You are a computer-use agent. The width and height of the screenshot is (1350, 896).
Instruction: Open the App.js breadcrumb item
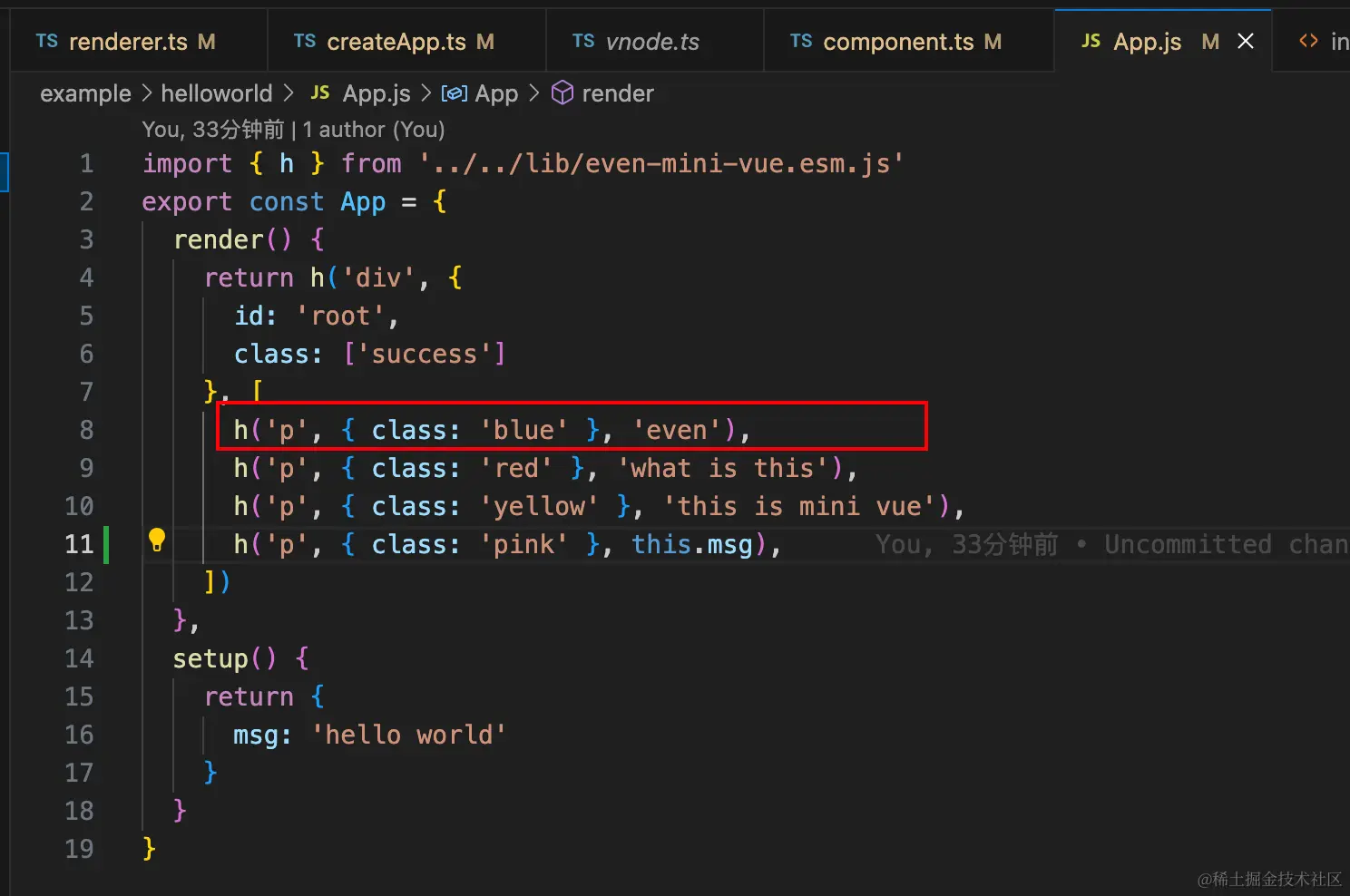(x=377, y=93)
